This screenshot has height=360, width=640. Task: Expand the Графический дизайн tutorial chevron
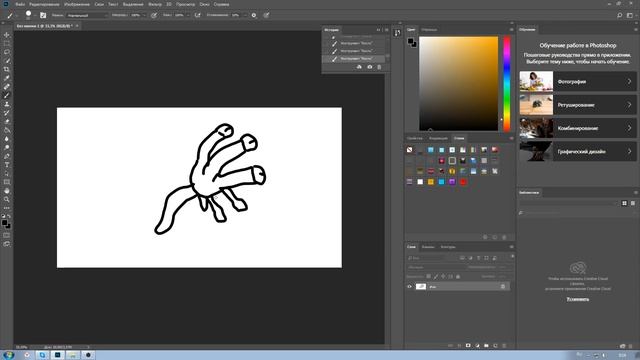pos(629,151)
